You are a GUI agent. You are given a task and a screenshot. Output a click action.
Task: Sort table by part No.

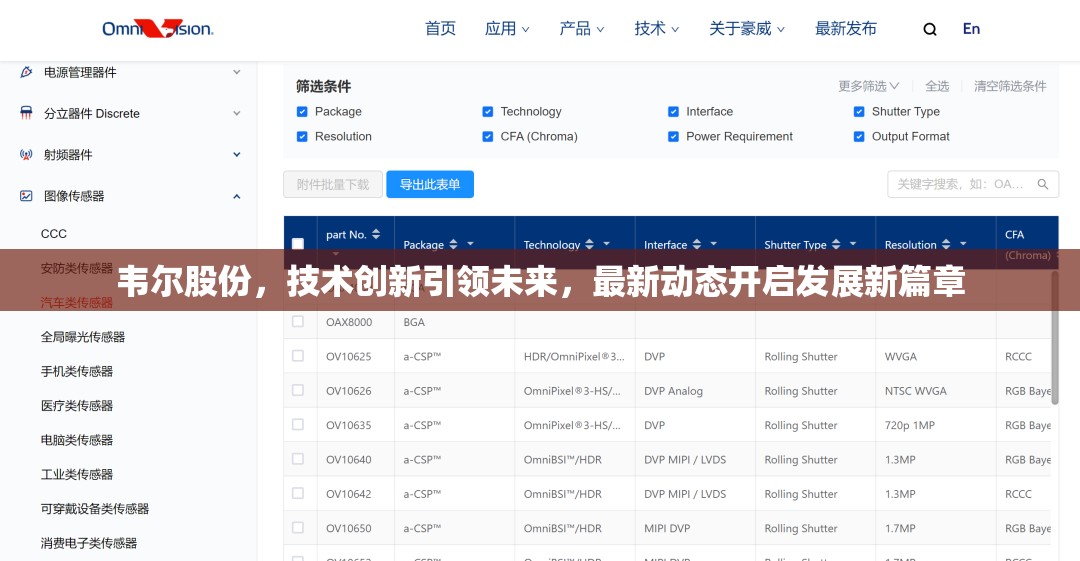point(376,234)
